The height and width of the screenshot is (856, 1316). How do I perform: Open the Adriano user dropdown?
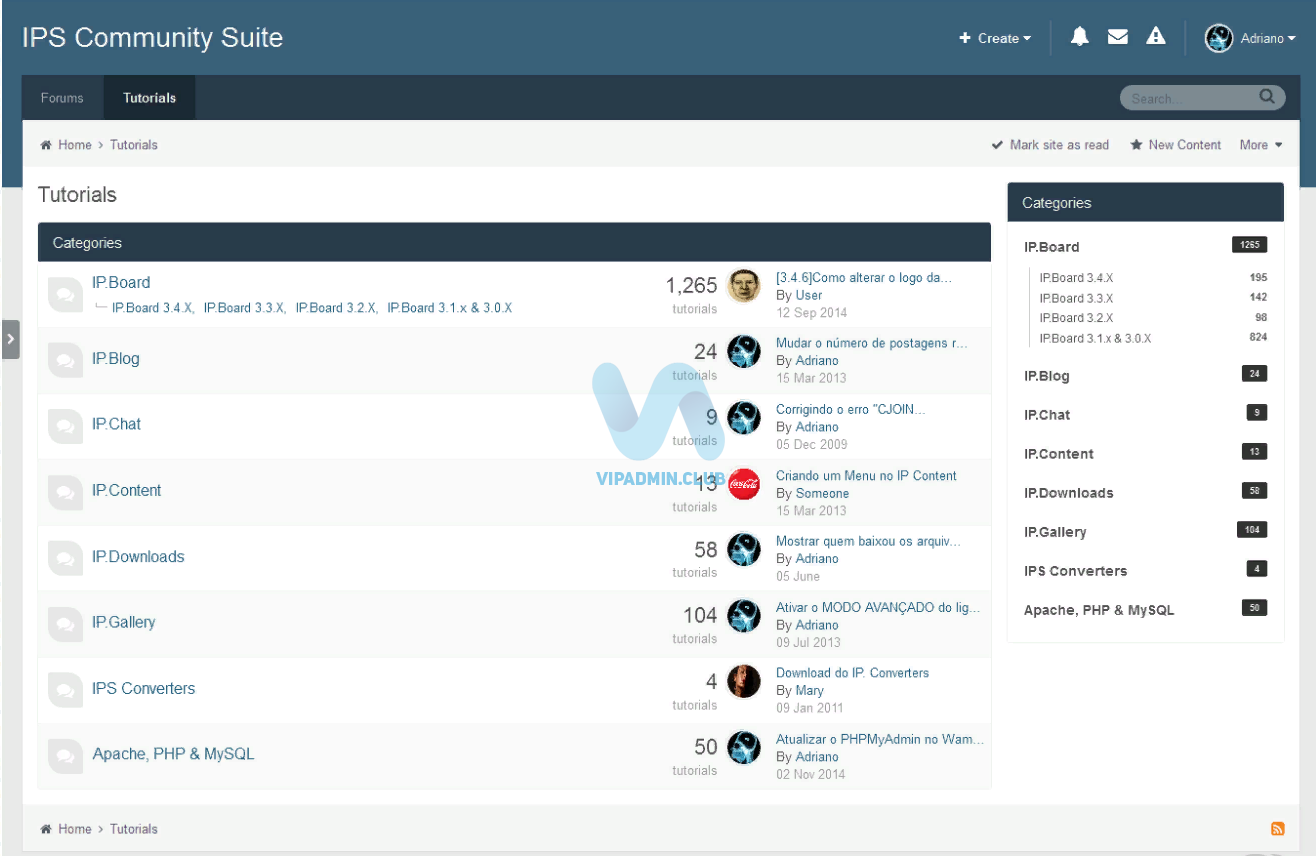(1267, 38)
